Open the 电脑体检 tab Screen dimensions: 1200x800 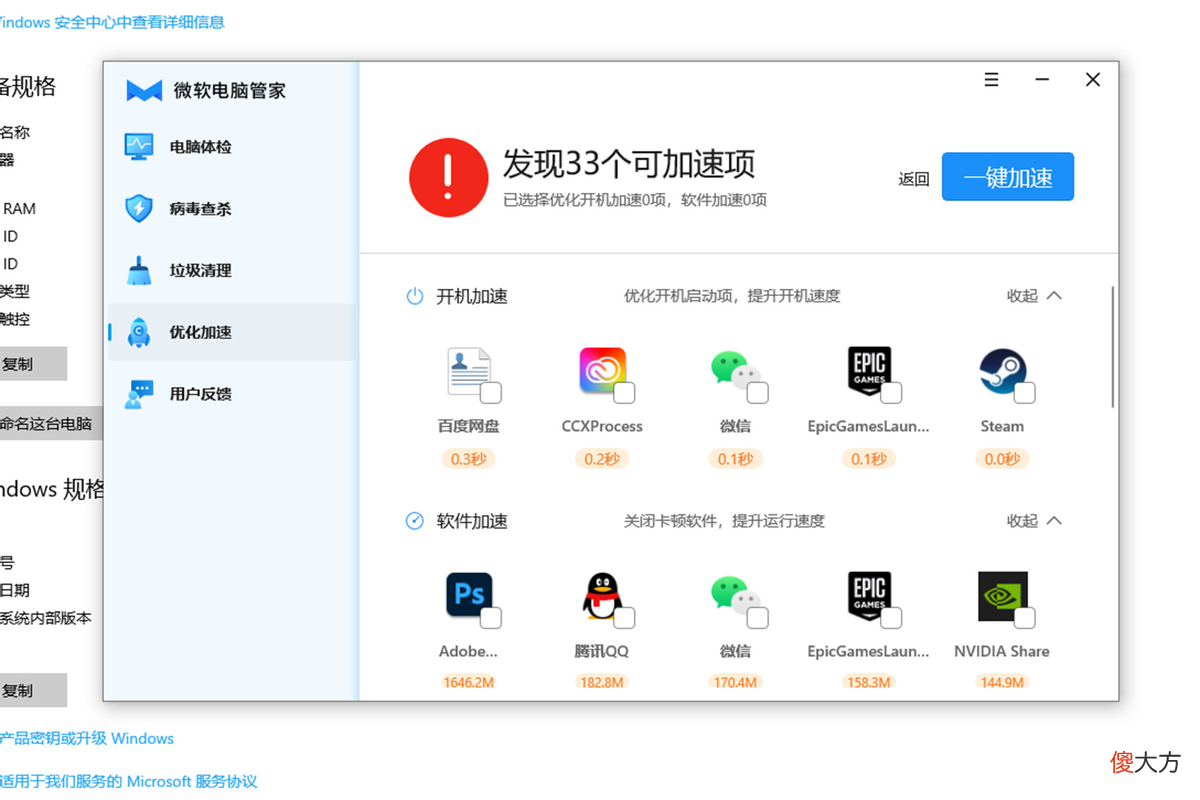[x=231, y=147]
